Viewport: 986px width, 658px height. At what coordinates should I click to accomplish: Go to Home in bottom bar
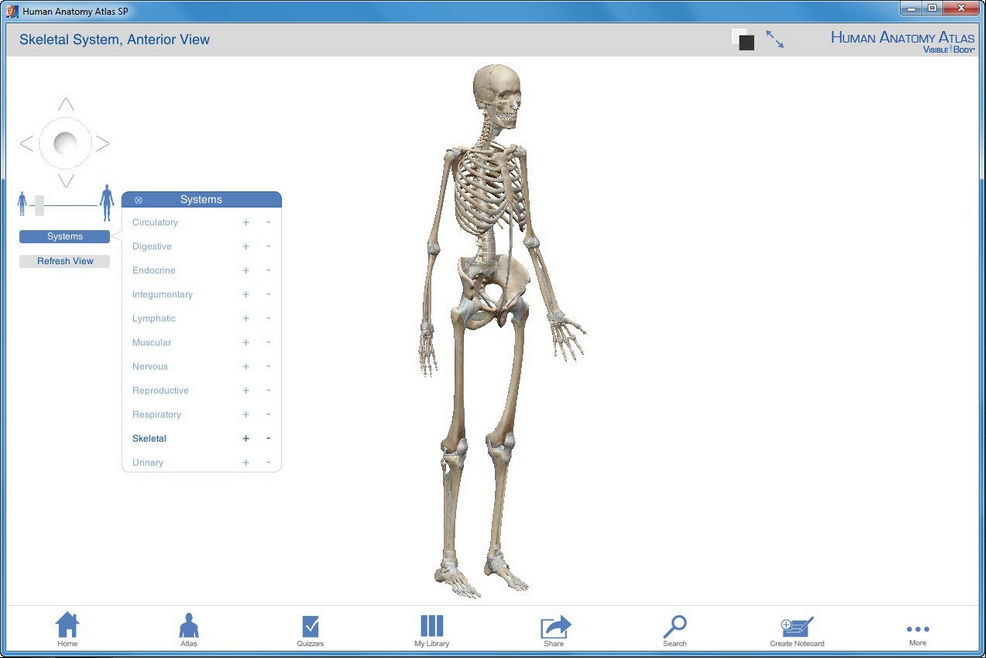click(67, 628)
